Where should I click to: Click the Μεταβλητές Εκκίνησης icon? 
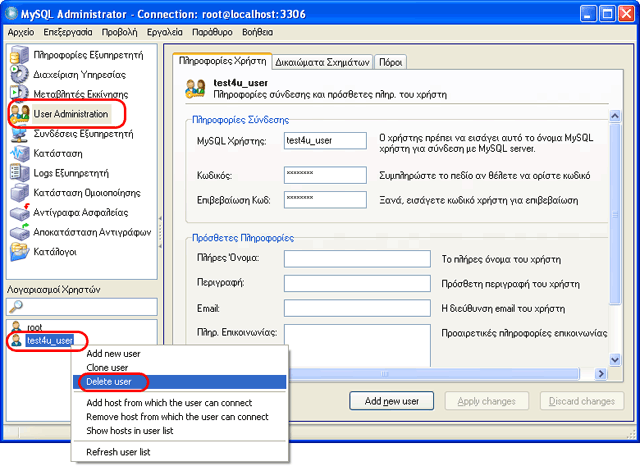[x=19, y=94]
